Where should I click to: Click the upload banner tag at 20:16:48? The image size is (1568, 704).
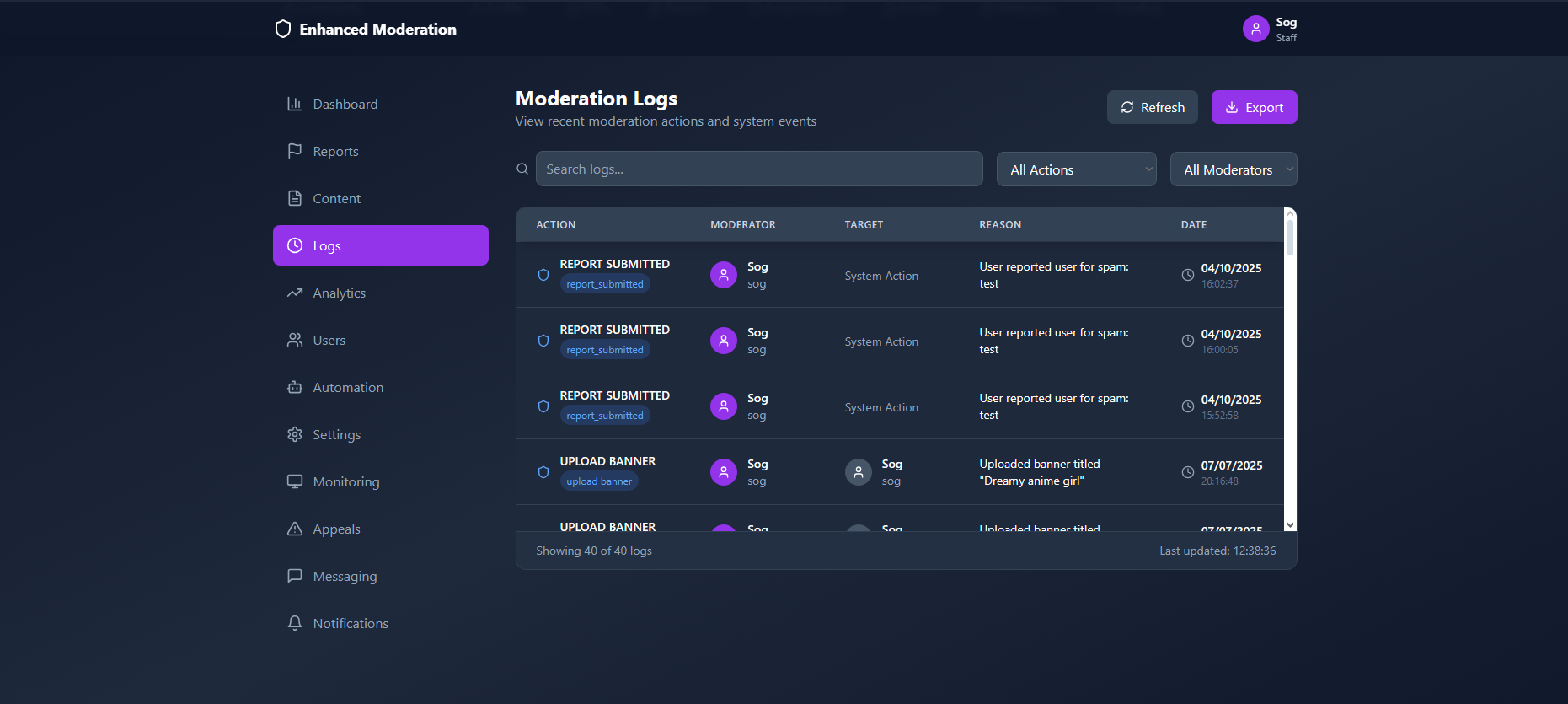(599, 481)
